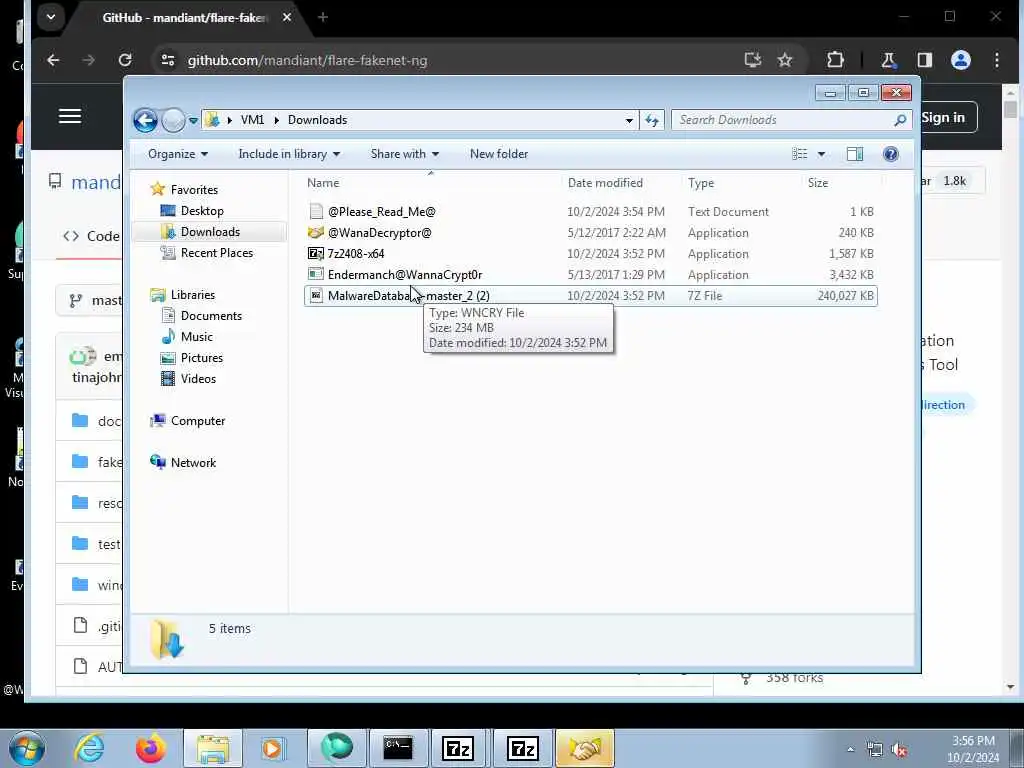Viewport: 1024px width, 768px height.
Task: Sort files by Size column
Action: tap(818, 183)
